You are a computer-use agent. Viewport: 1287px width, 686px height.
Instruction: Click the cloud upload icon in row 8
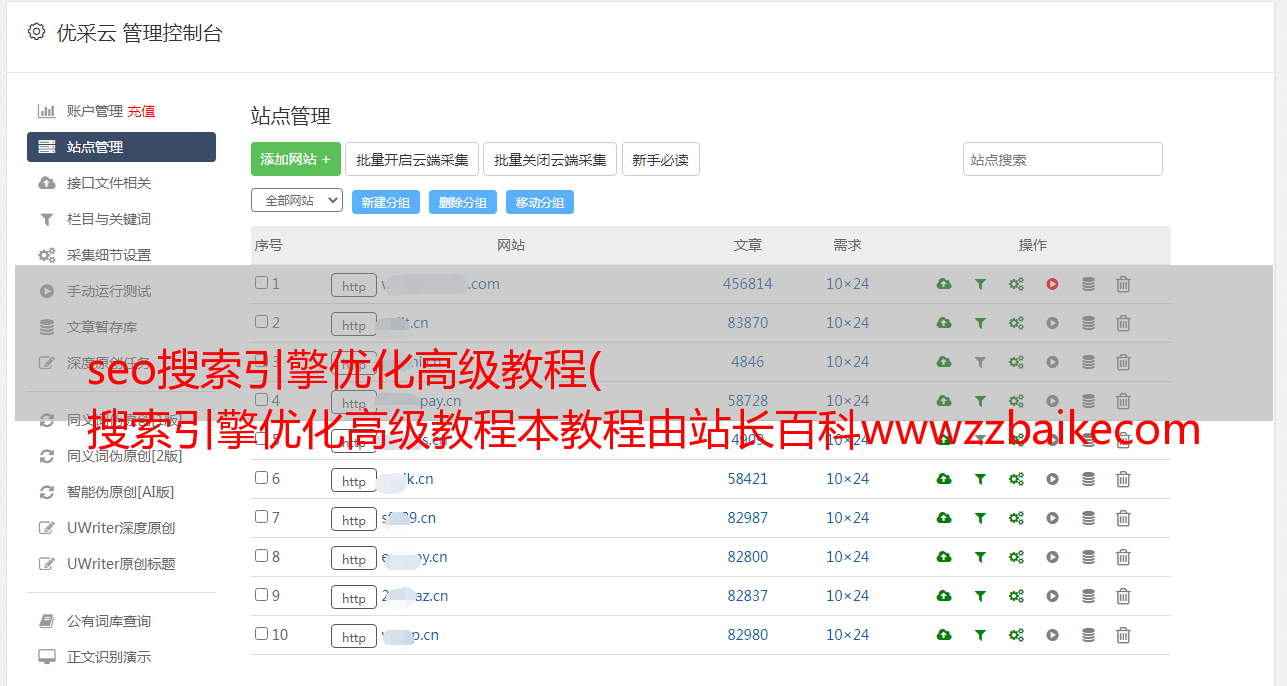pos(944,557)
